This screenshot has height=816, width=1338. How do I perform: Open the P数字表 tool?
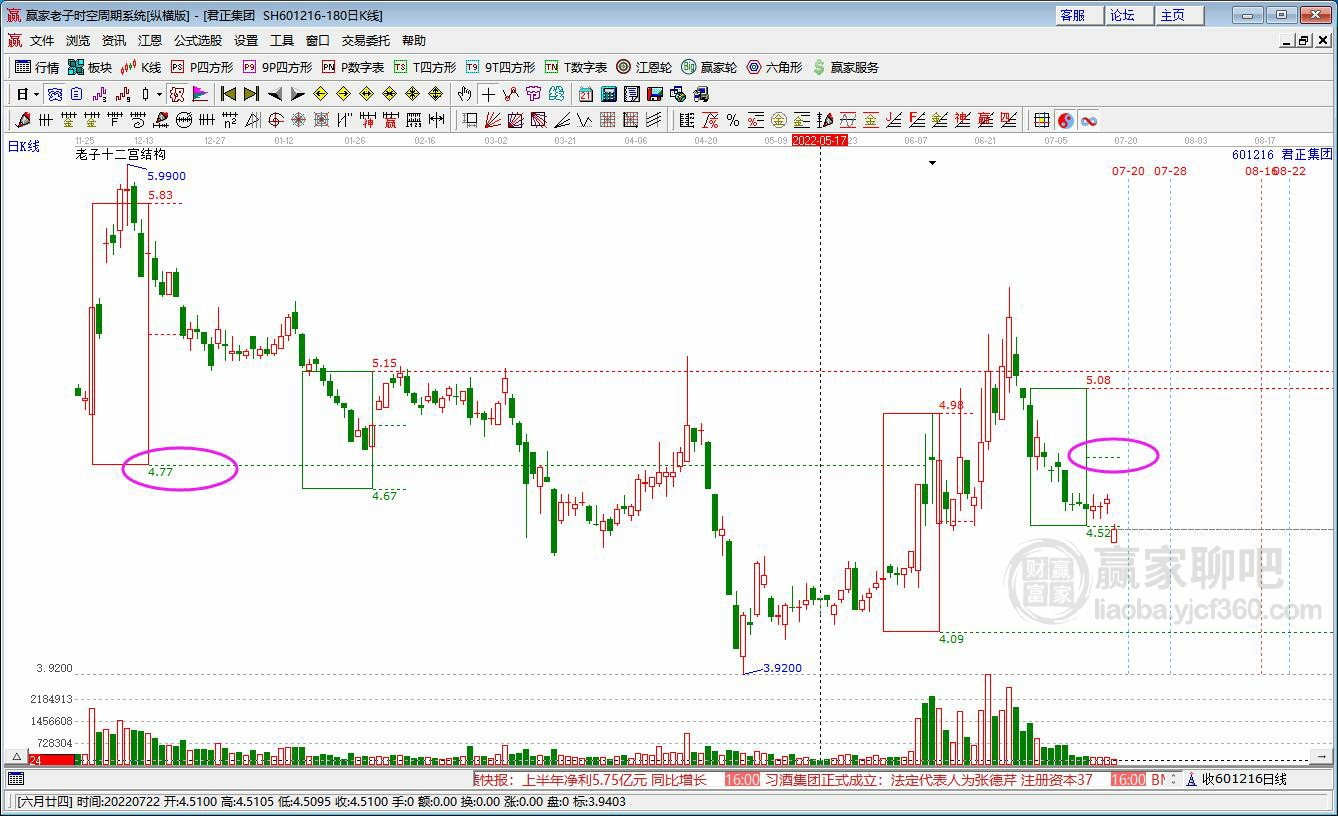[353, 67]
